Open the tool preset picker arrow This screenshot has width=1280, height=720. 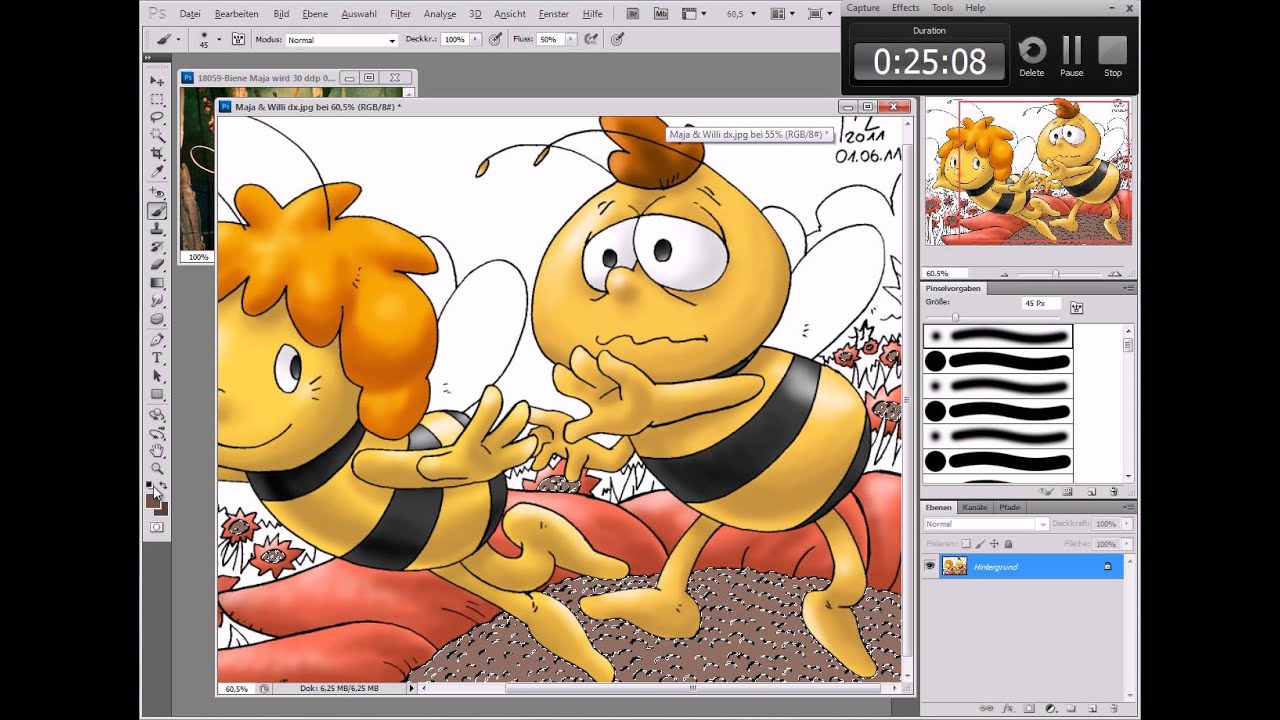tap(178, 40)
